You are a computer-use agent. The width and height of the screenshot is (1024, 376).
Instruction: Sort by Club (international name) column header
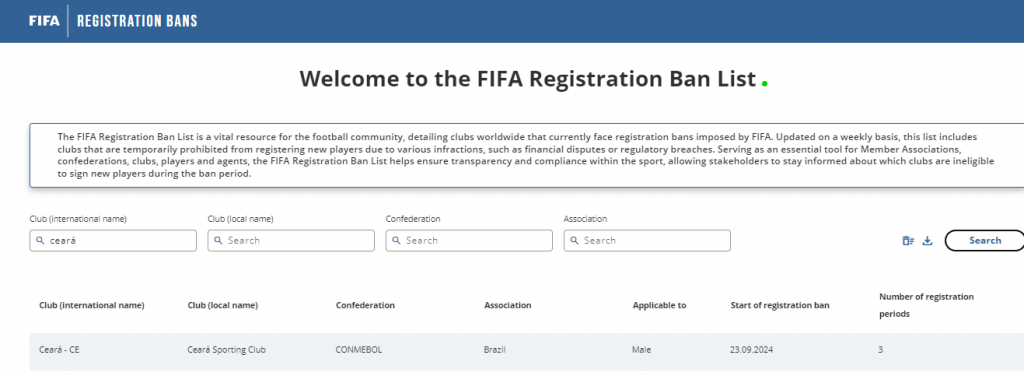point(91,306)
